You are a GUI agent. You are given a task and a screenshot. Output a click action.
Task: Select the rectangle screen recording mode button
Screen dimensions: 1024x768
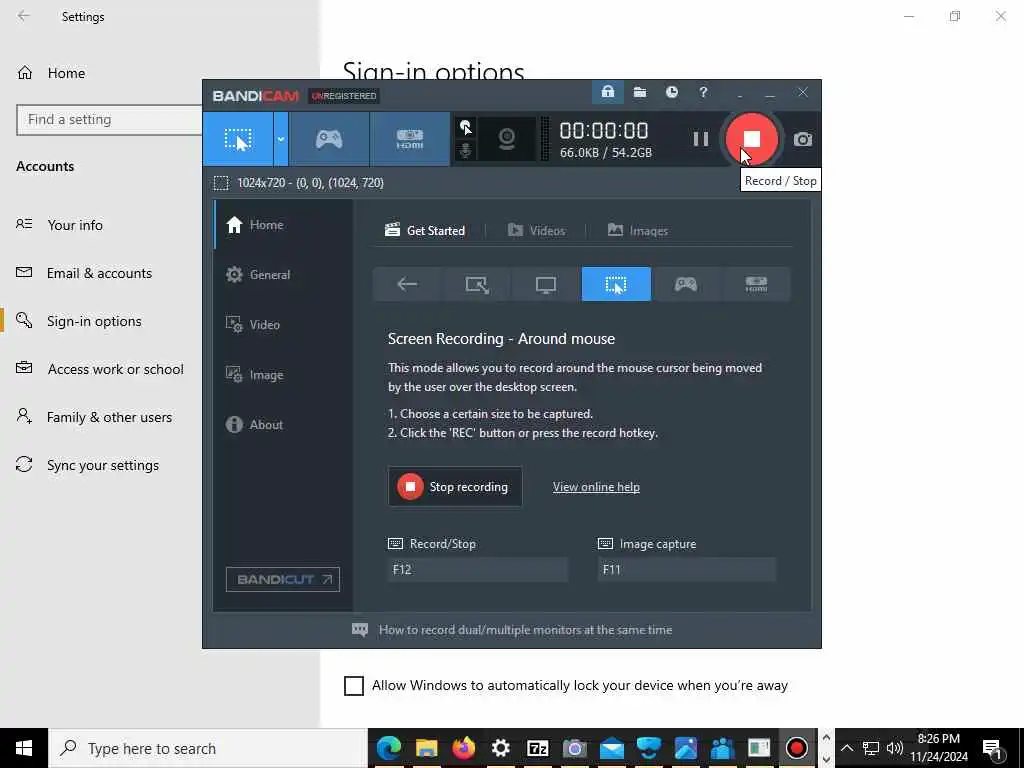coord(238,139)
